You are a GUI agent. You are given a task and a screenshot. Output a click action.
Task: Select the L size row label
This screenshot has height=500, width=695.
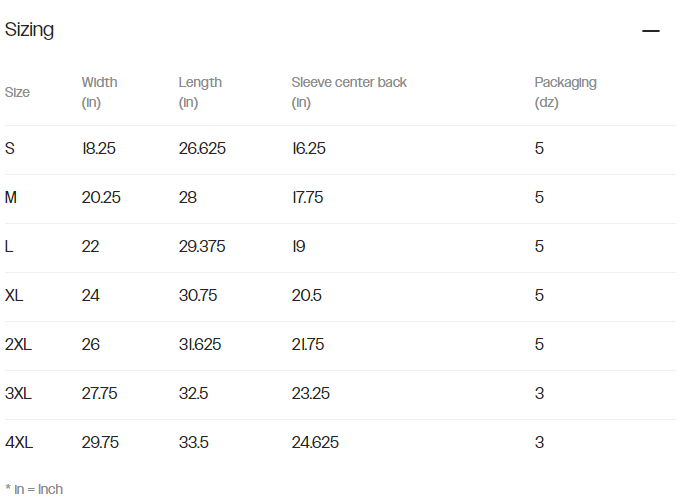[x=9, y=247]
